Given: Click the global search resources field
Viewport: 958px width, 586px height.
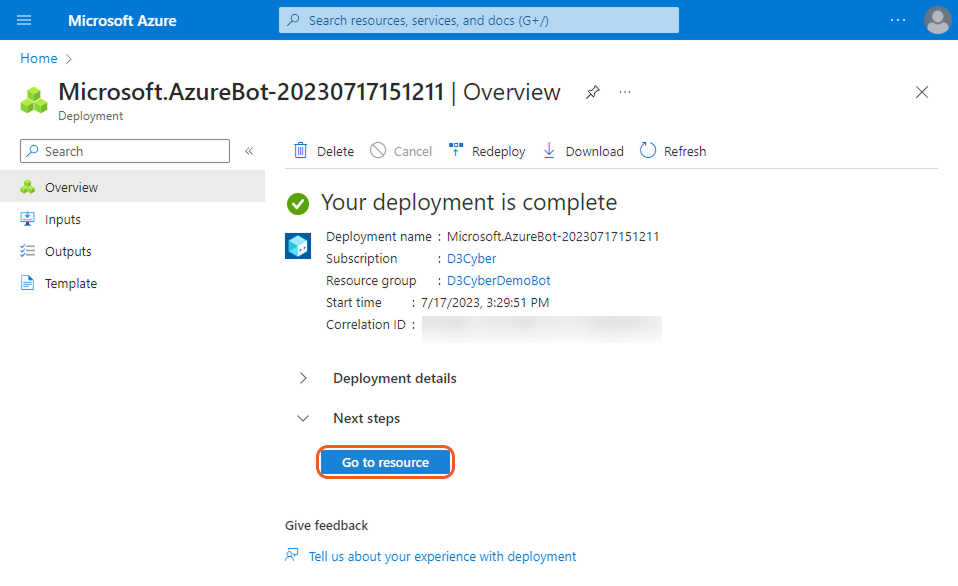Looking at the screenshot, I should point(478,20).
